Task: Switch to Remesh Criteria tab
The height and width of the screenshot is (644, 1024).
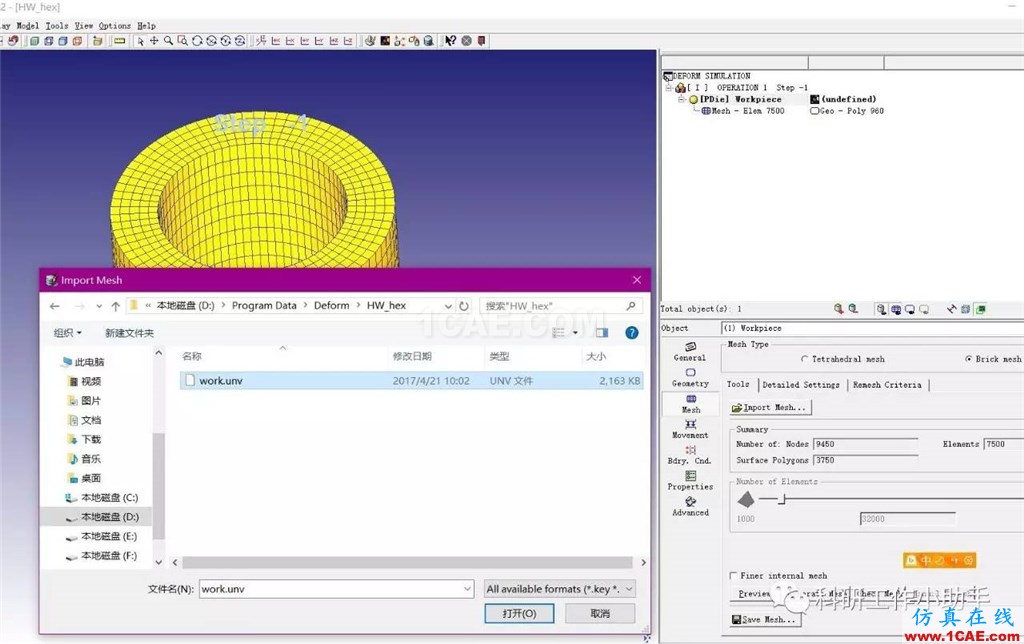Action: [888, 385]
